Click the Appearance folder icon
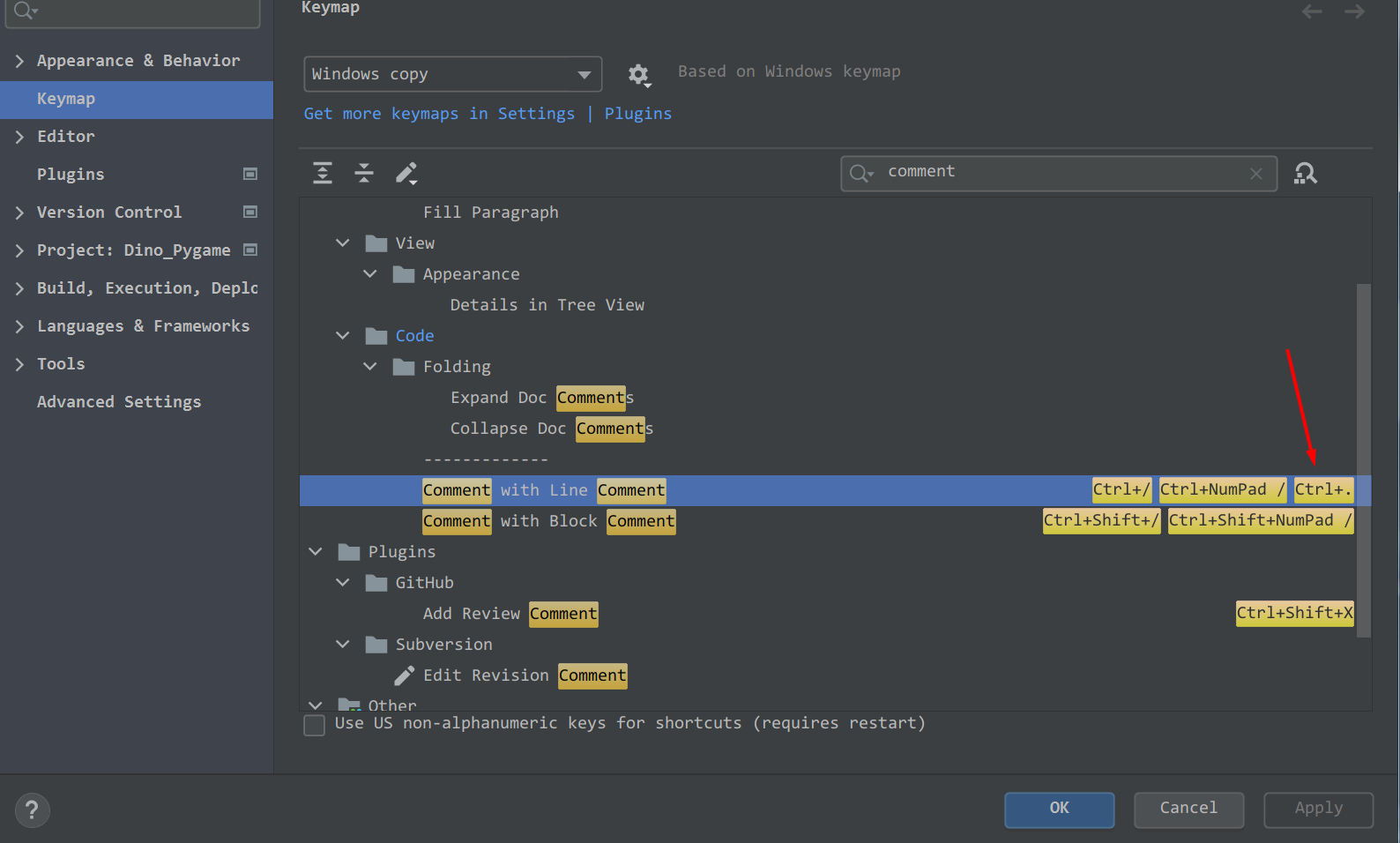Screen dimensions: 1400x843 [x=404, y=274]
